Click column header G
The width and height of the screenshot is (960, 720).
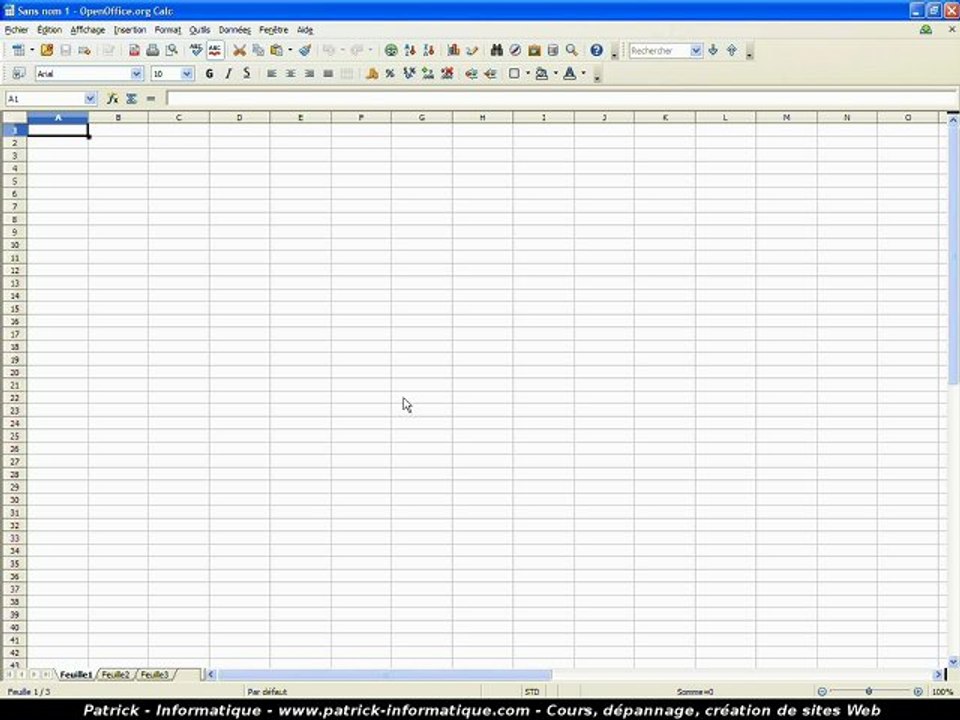coord(422,117)
